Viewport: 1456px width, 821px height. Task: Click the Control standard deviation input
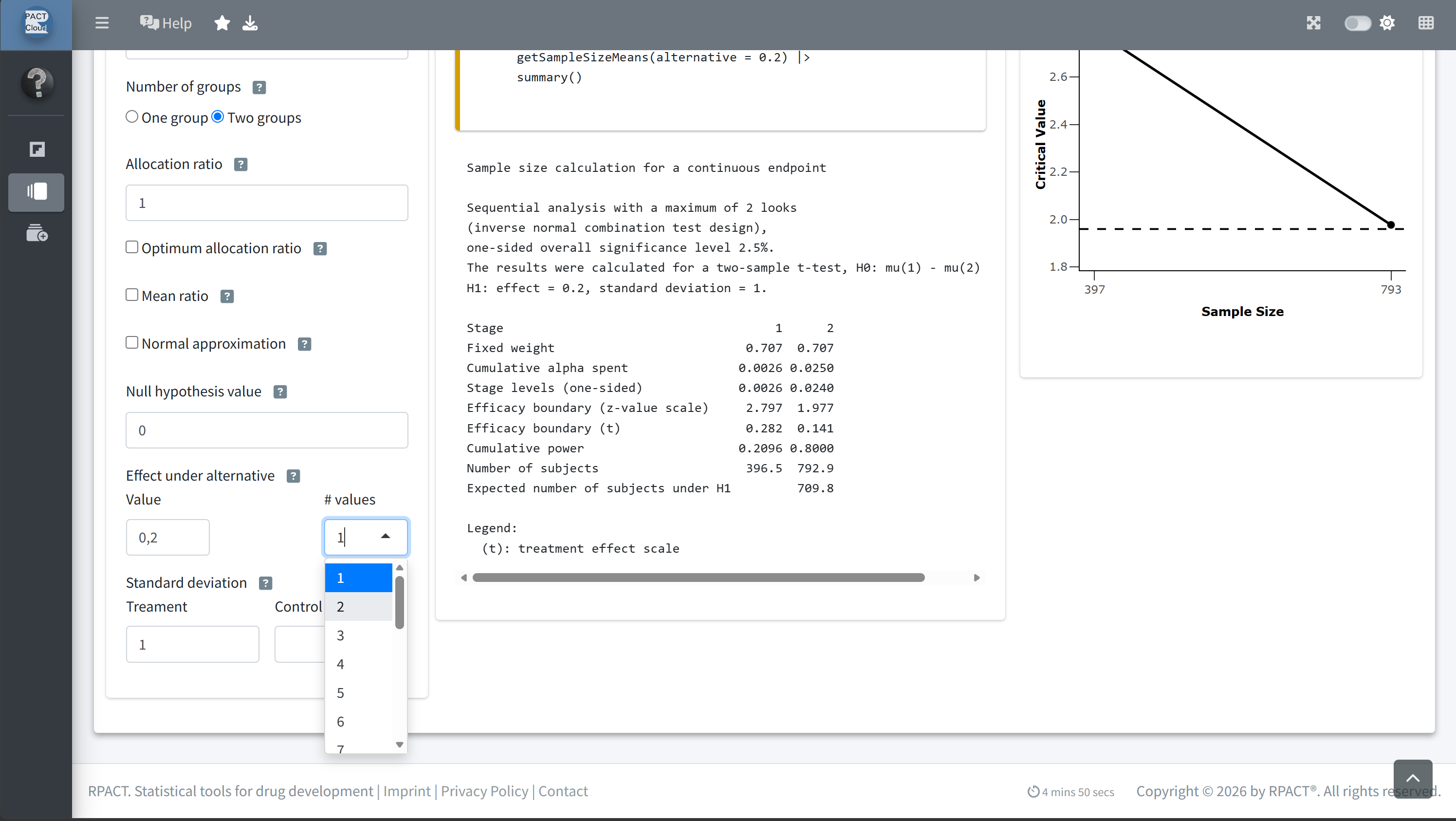tap(299, 644)
